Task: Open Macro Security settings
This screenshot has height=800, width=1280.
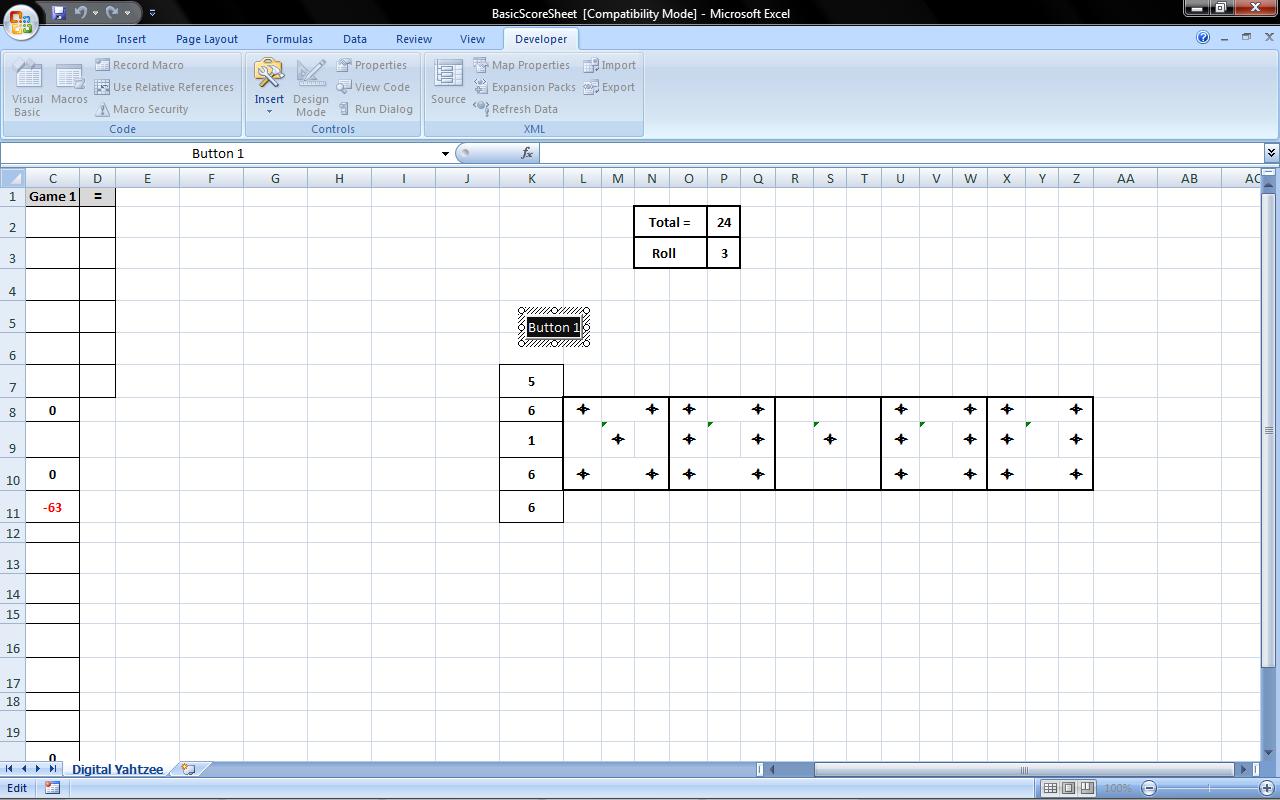Action: (142, 109)
